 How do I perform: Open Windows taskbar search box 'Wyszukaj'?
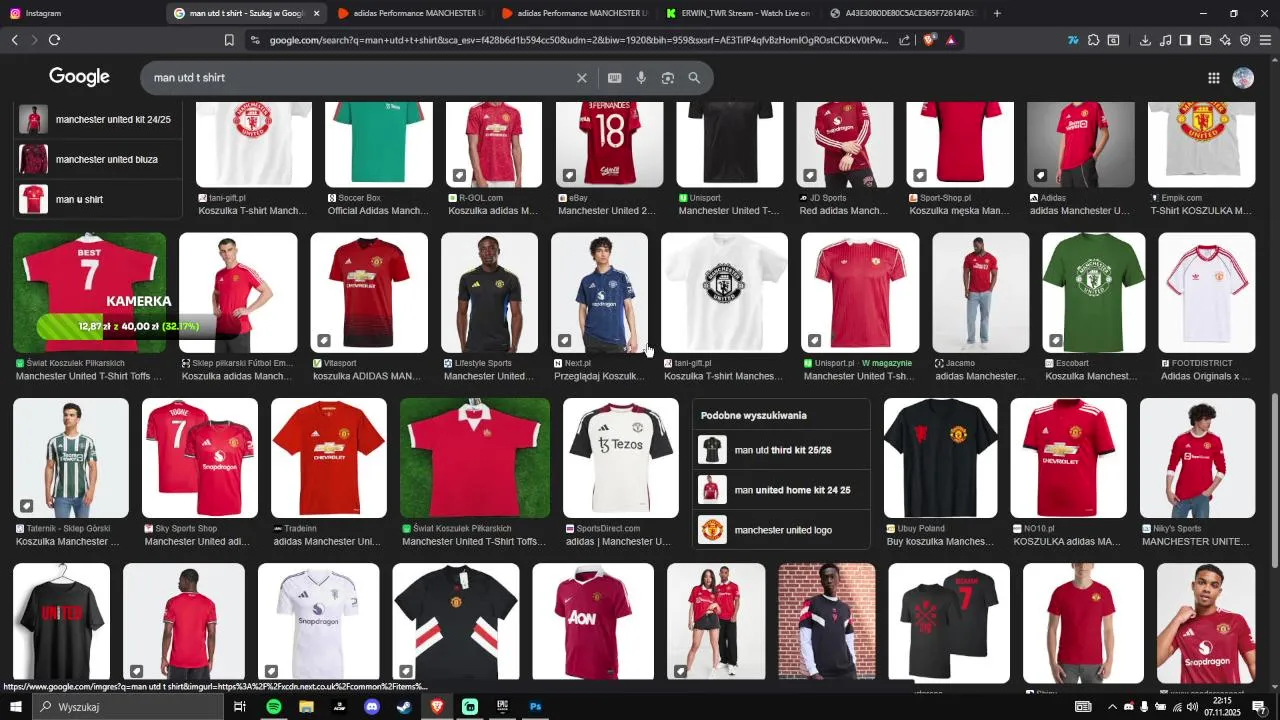pos(128,707)
